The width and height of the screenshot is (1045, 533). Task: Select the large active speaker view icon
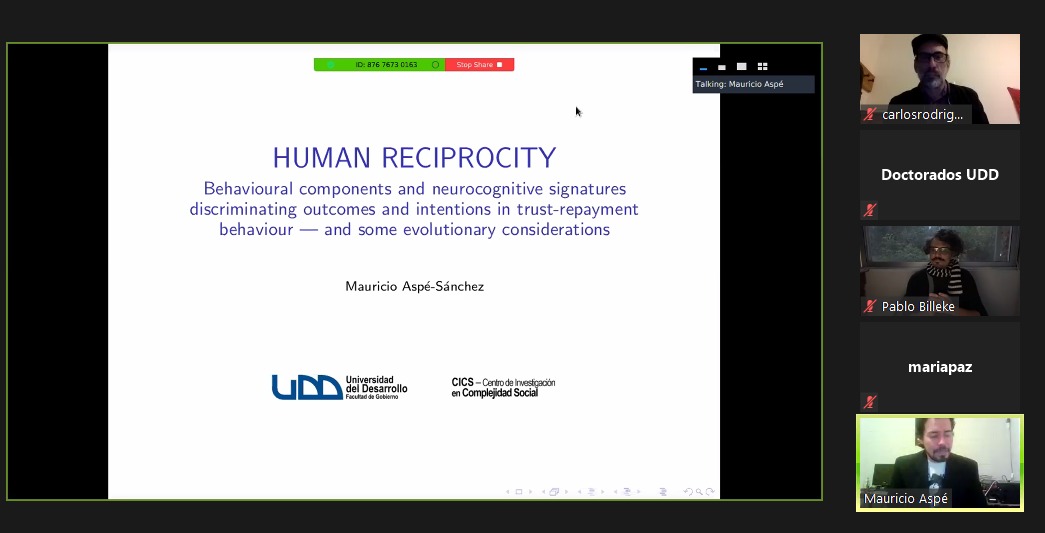coord(742,67)
